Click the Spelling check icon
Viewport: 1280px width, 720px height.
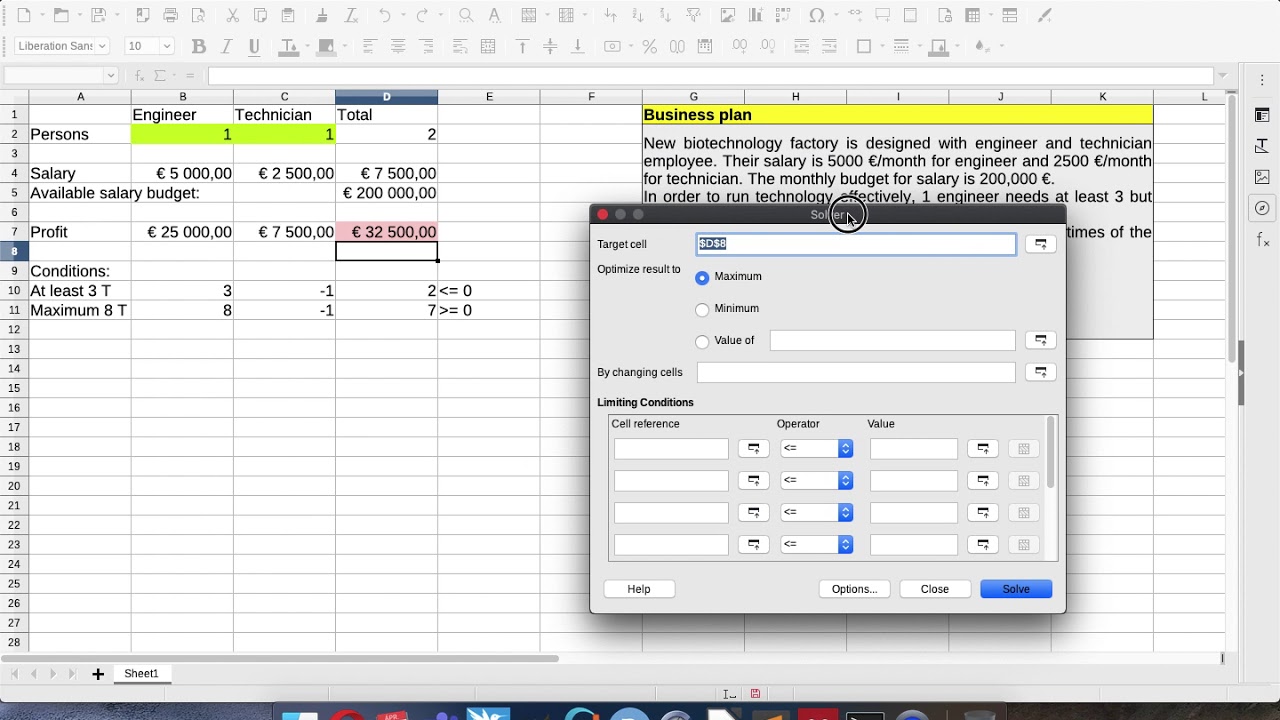494,16
